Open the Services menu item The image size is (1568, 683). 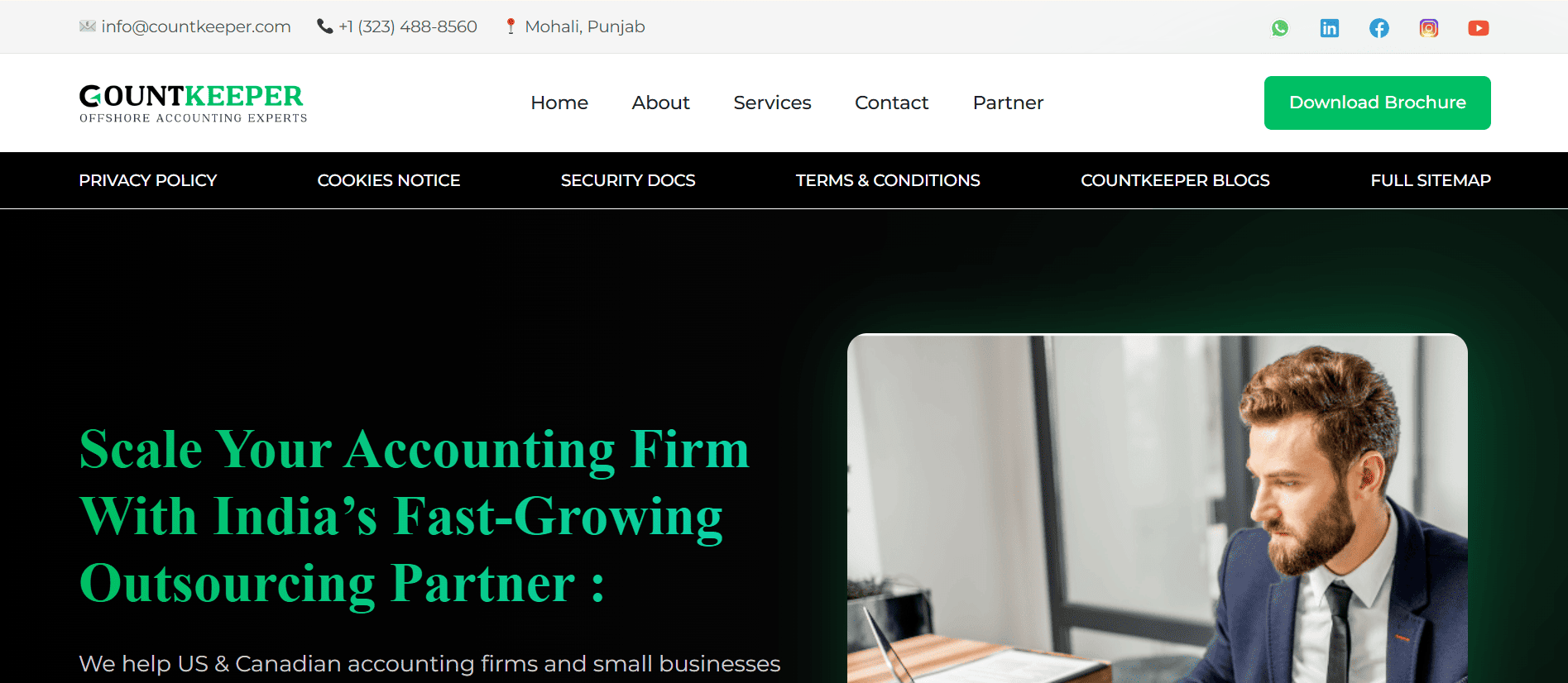772,103
